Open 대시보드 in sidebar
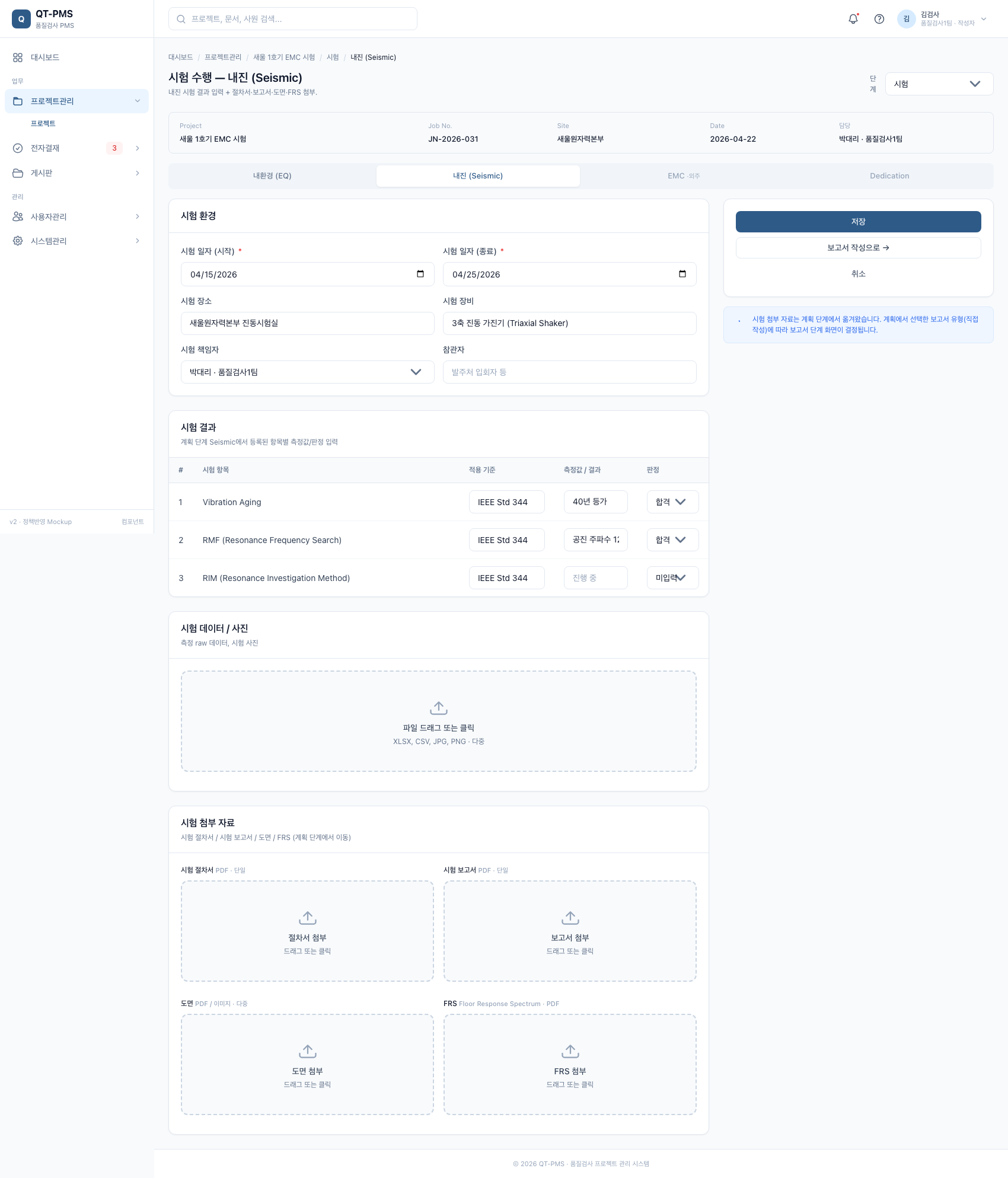 76,58
